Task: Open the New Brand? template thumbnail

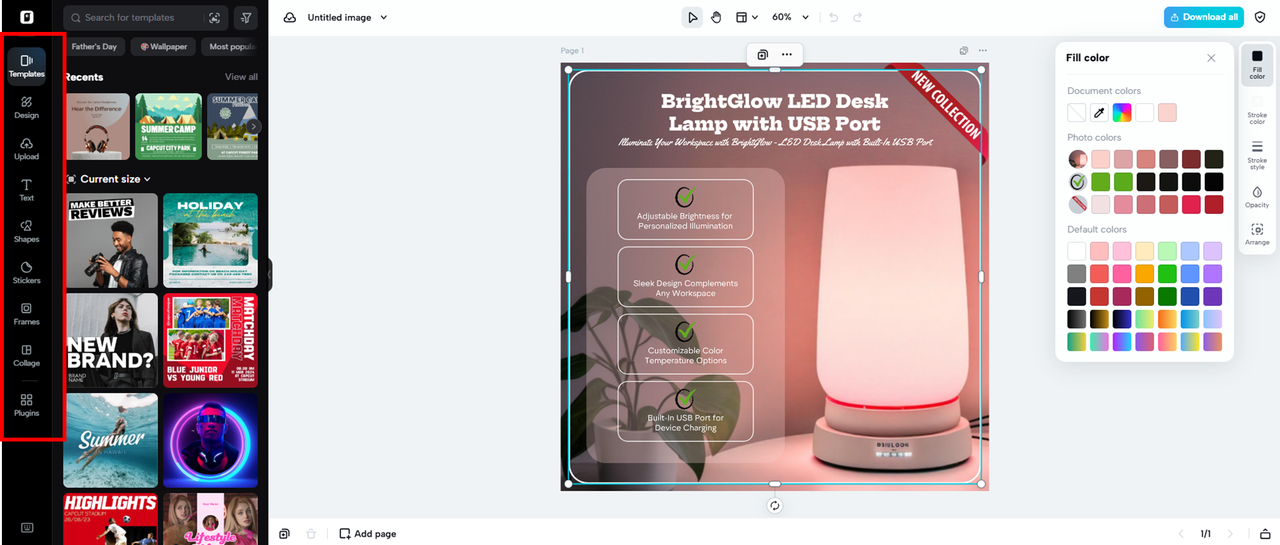Action: [111, 340]
